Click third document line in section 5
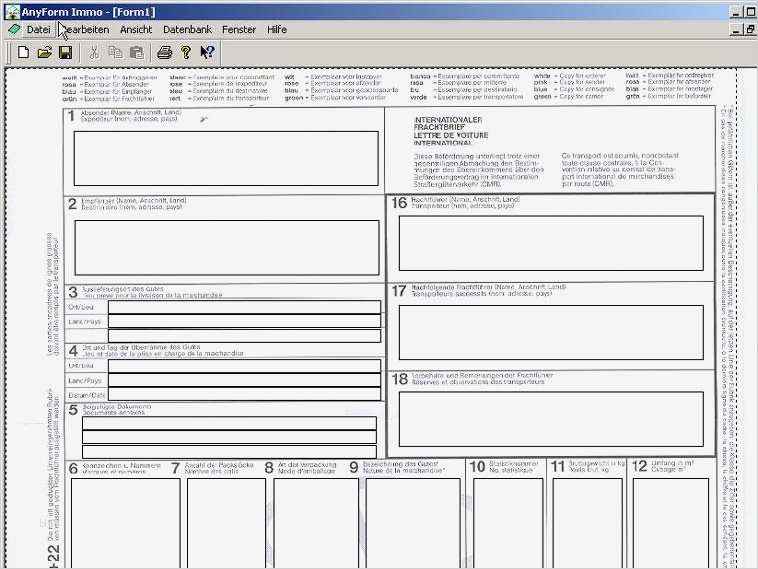Viewport: 758px width, 569px height. click(x=229, y=452)
